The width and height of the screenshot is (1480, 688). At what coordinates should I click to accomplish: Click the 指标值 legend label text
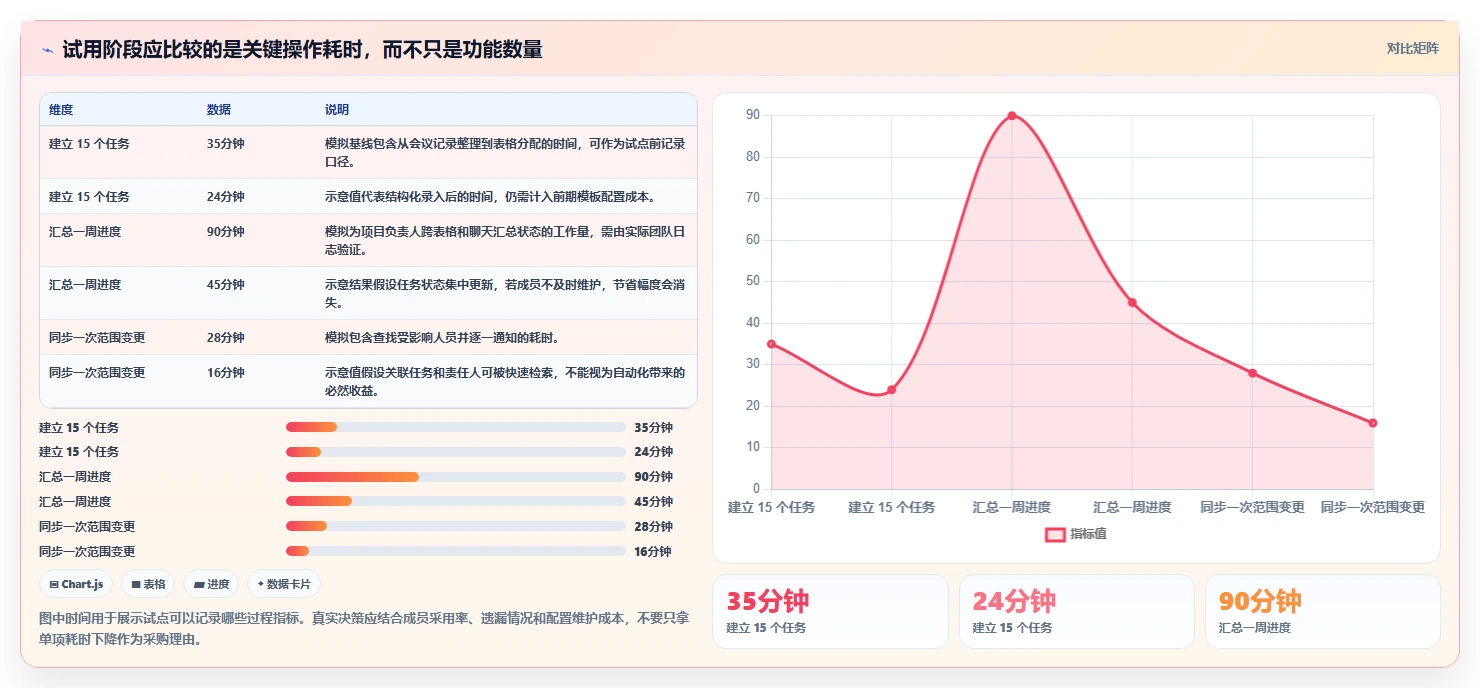point(1088,534)
